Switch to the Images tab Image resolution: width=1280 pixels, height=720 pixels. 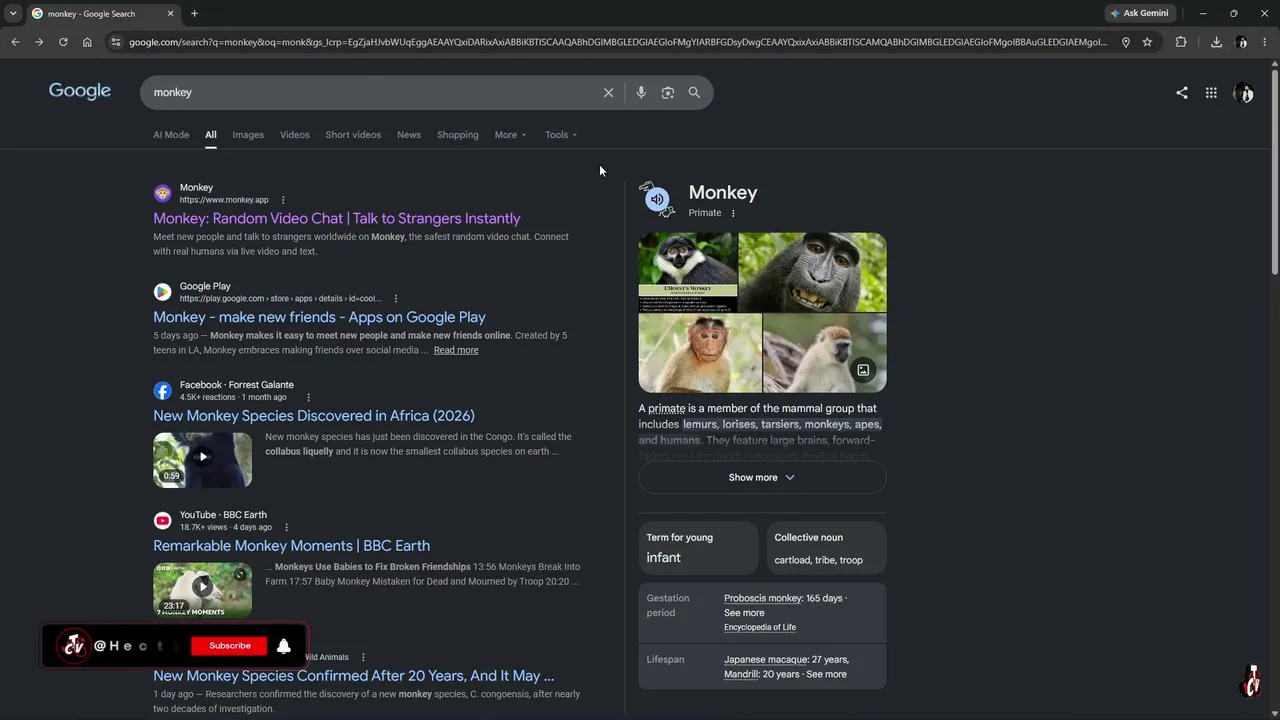pos(248,135)
